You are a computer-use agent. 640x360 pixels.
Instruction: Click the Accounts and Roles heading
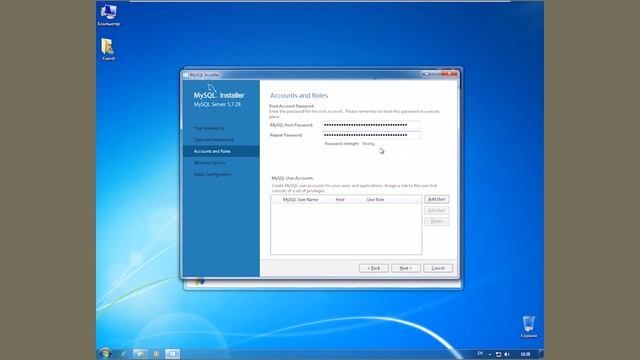click(299, 96)
